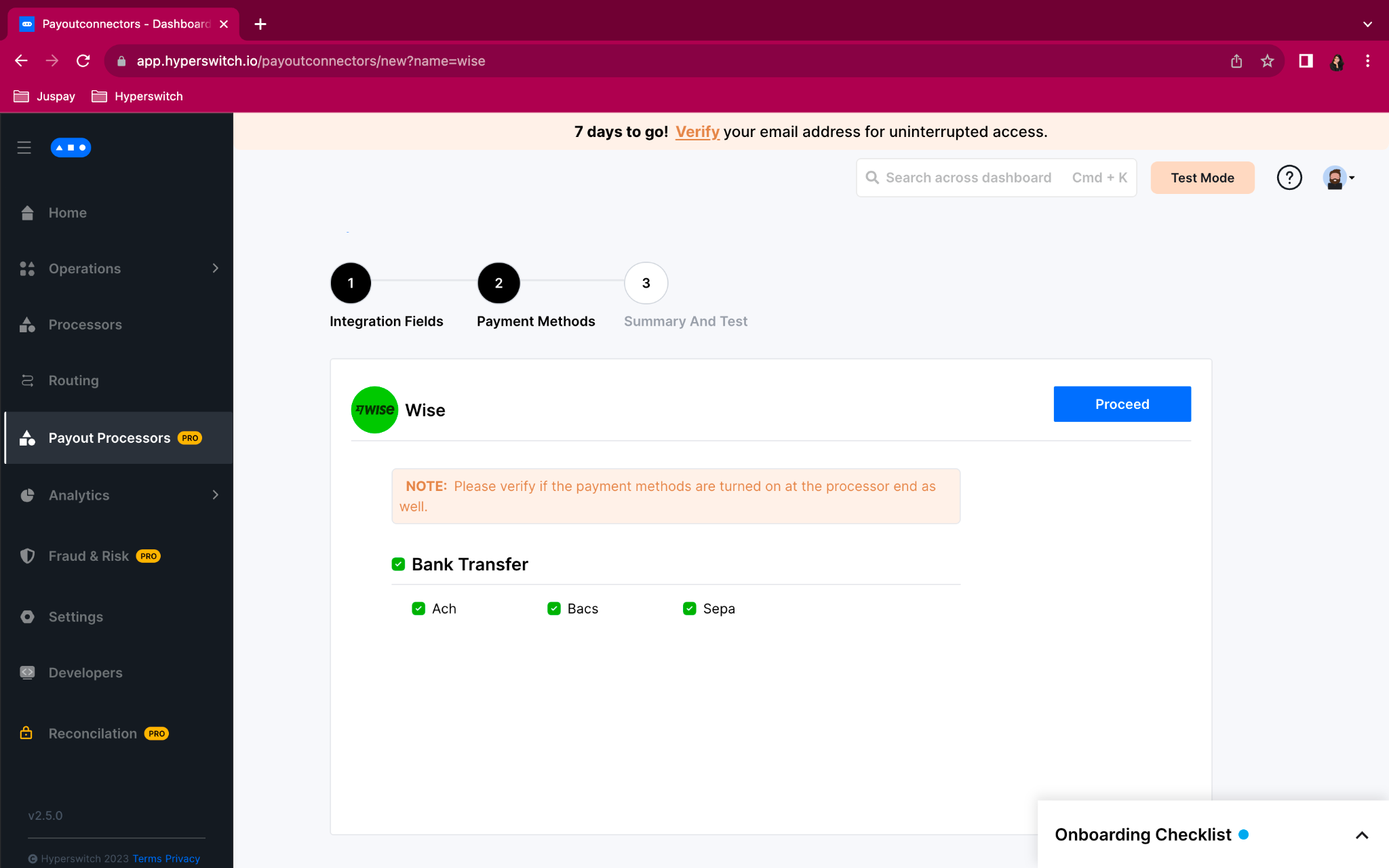Viewport: 1389px width, 868px height.
Task: Open the Home section icon
Action: 27,212
